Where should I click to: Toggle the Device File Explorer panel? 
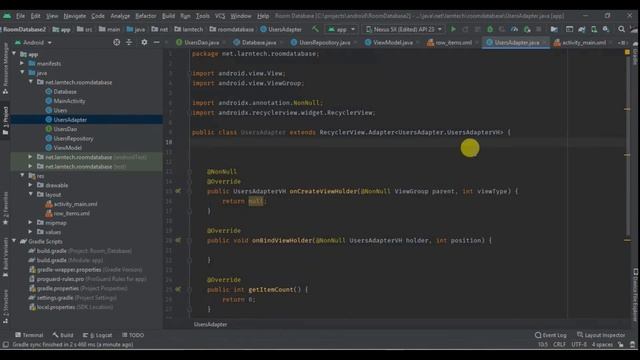(636, 295)
